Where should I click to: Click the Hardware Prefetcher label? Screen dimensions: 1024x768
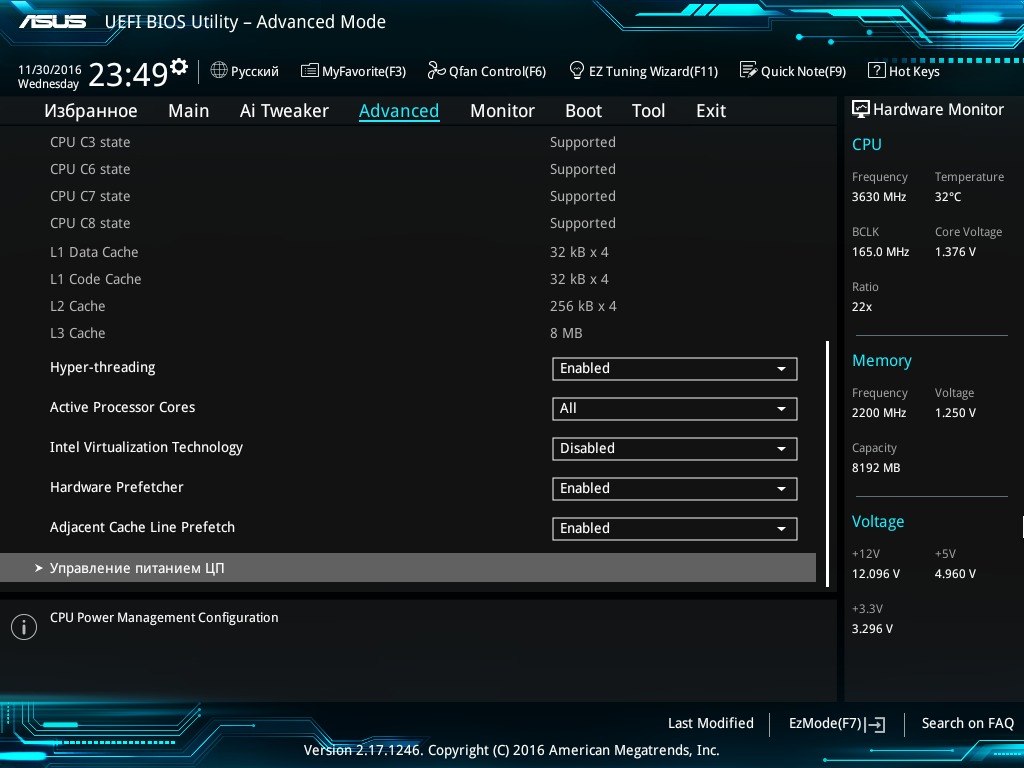[x=117, y=487]
